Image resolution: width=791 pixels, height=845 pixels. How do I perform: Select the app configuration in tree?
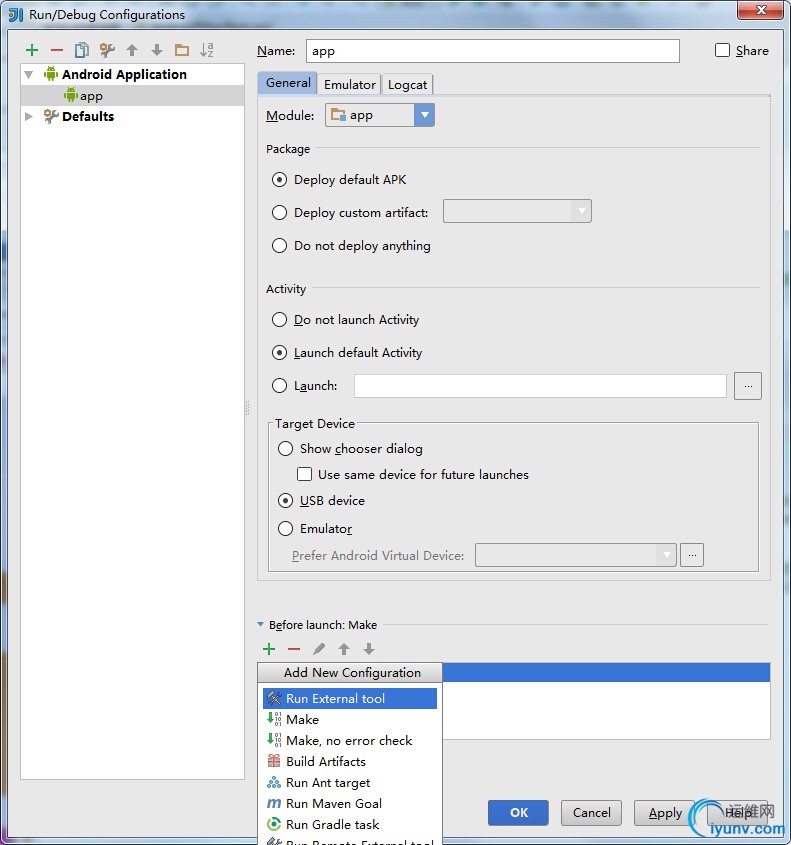click(x=133, y=96)
